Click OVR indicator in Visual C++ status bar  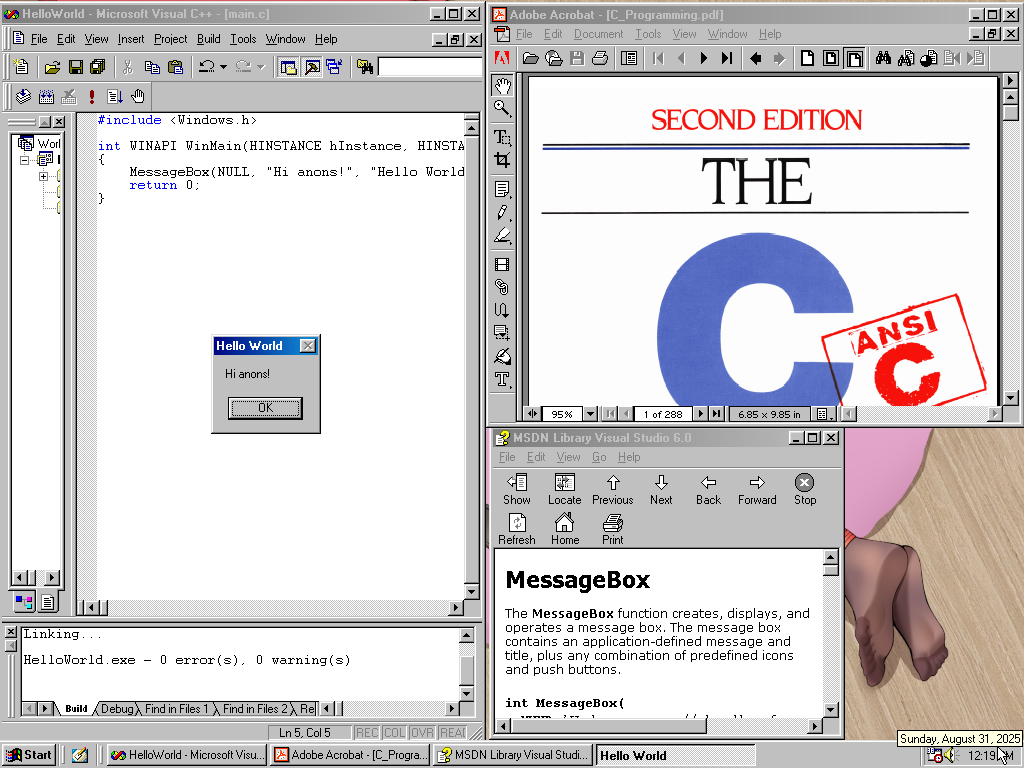pos(422,733)
